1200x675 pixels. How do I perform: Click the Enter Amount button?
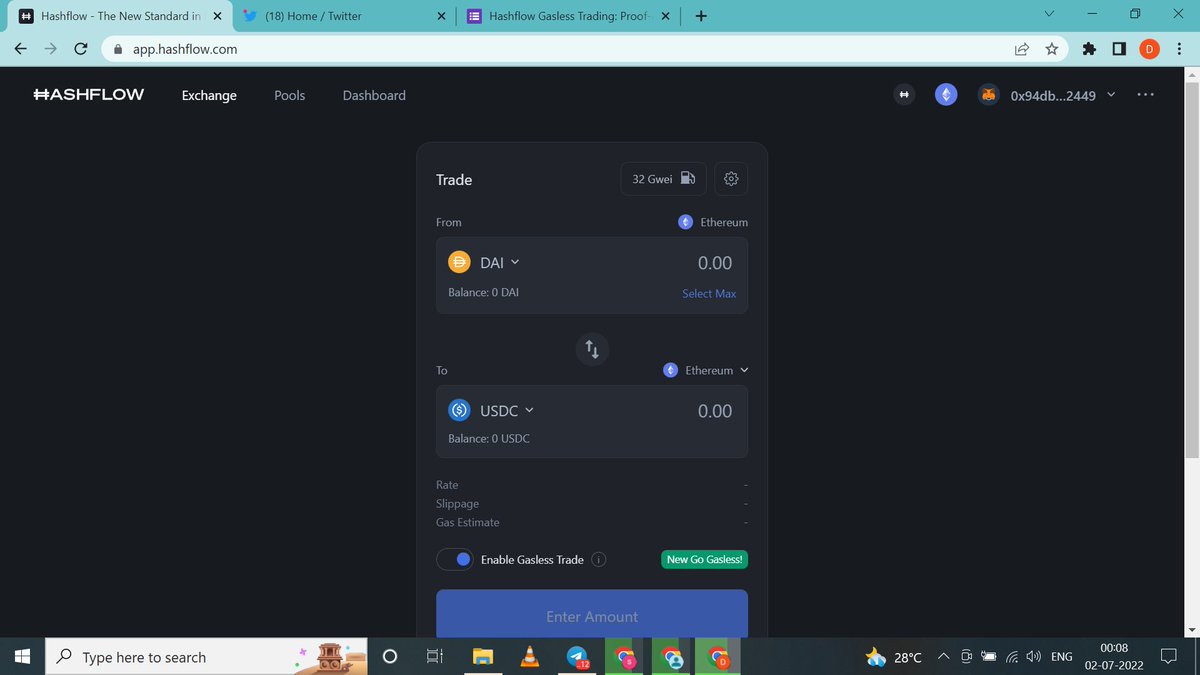click(x=592, y=615)
